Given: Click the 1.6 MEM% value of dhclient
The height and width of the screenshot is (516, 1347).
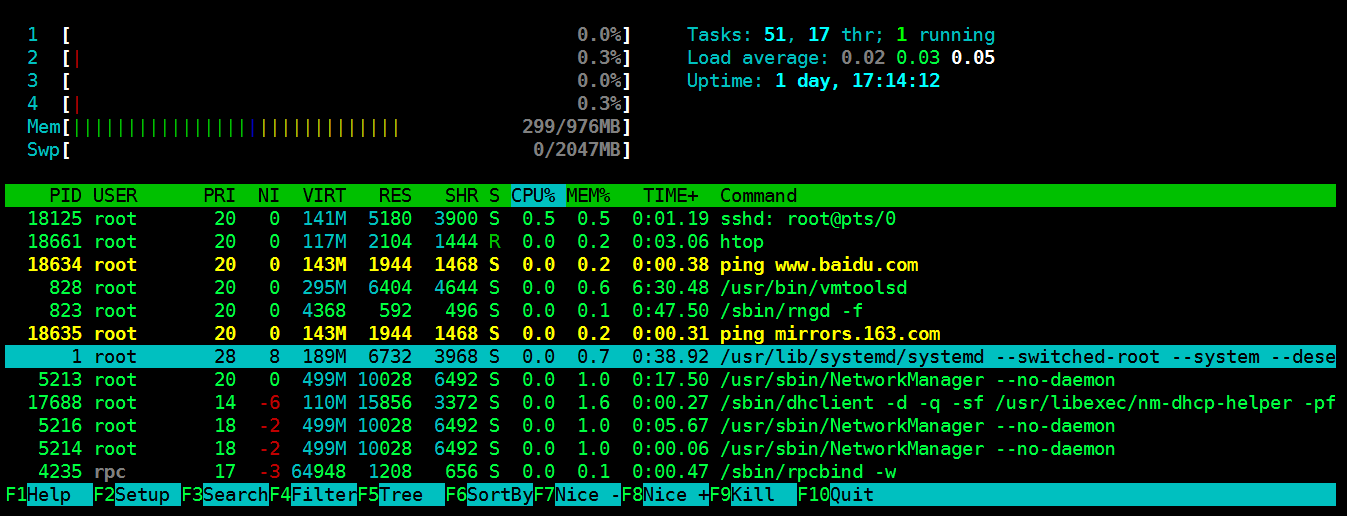Looking at the screenshot, I should coord(594,403).
